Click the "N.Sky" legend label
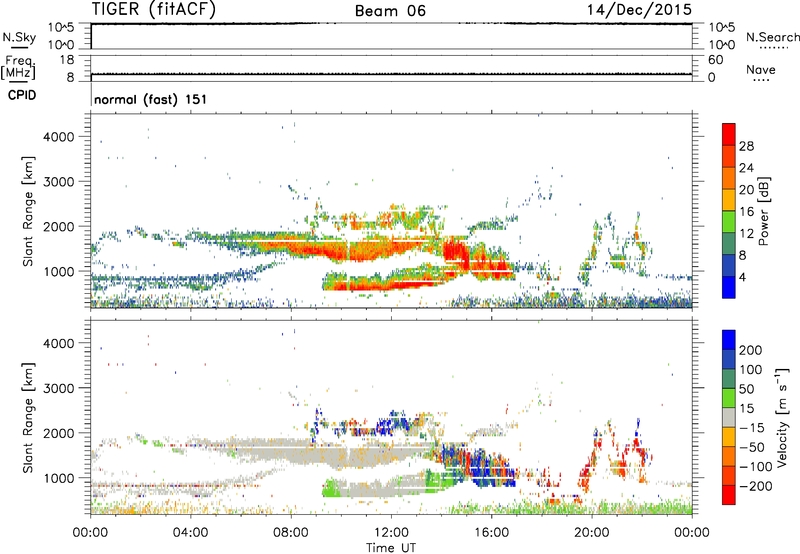Screen dimensions: 800x554 pyautogui.click(x=19, y=37)
